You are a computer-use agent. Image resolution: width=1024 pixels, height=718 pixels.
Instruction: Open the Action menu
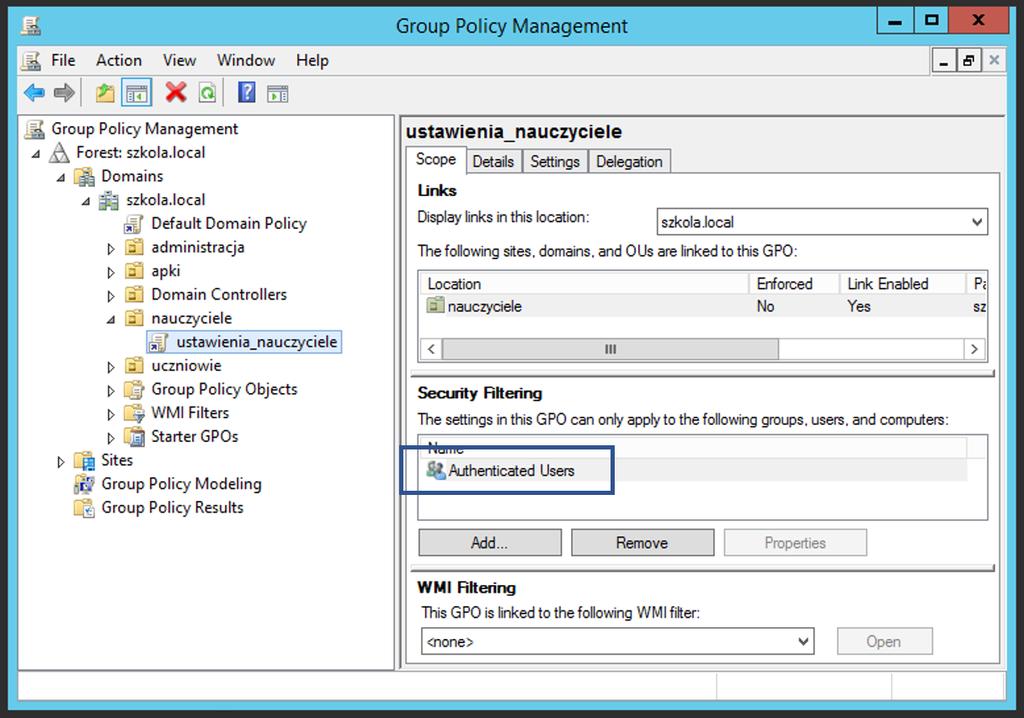(x=119, y=60)
